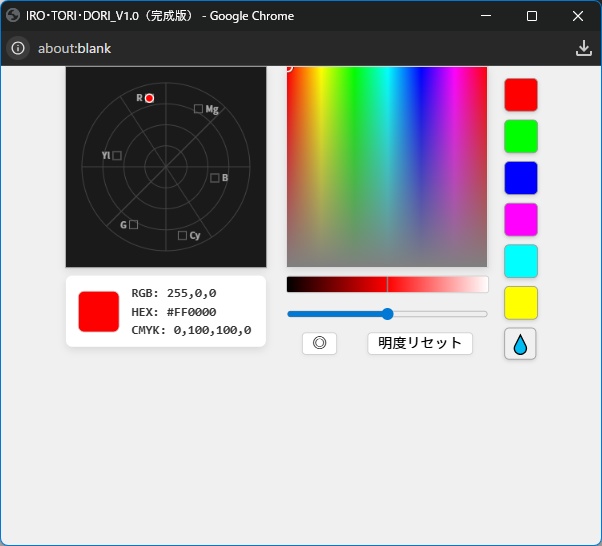
Task: Click the site info icon beside about:blank
Action: point(18,48)
